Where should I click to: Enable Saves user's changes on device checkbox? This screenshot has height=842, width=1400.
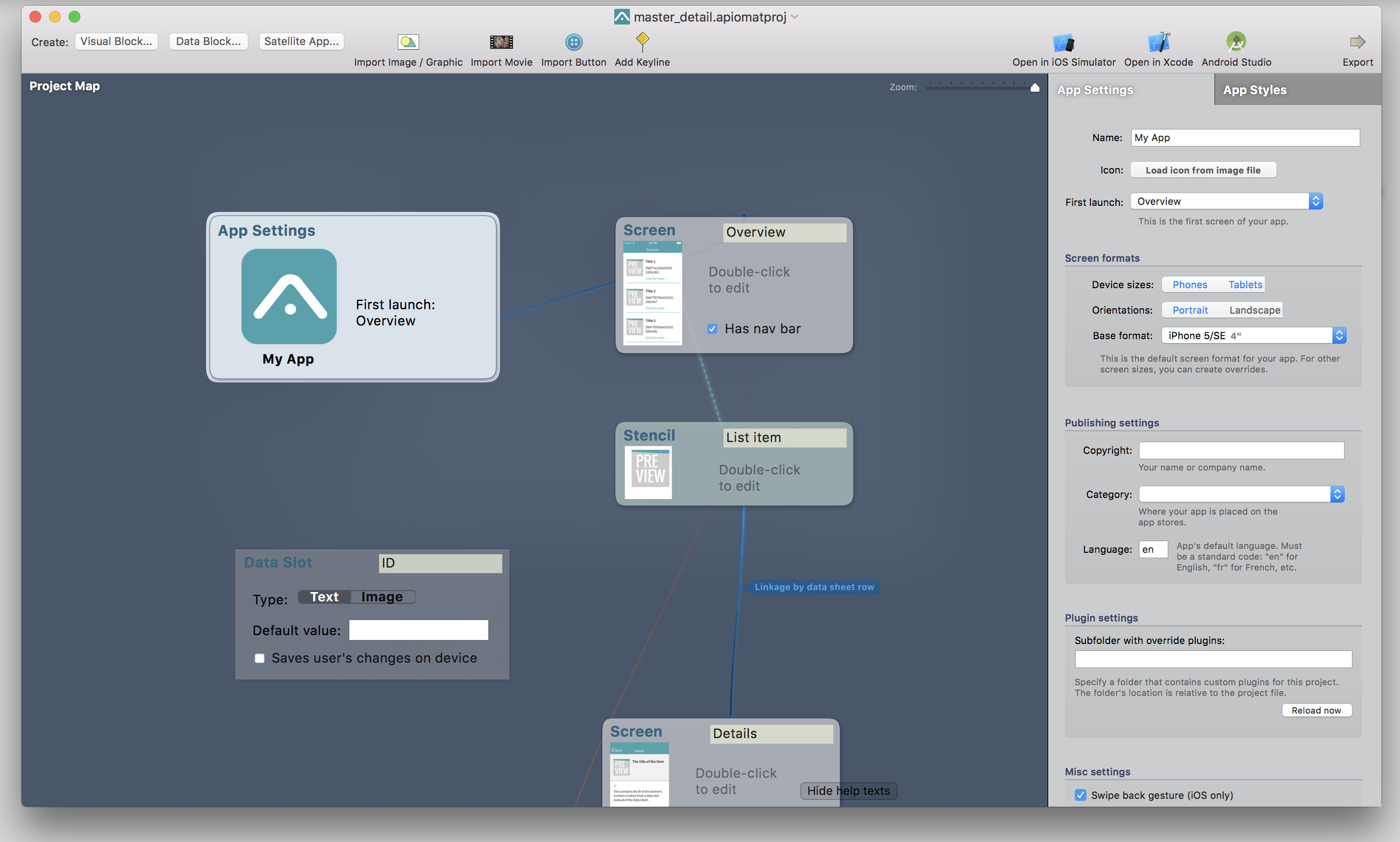[x=259, y=658]
